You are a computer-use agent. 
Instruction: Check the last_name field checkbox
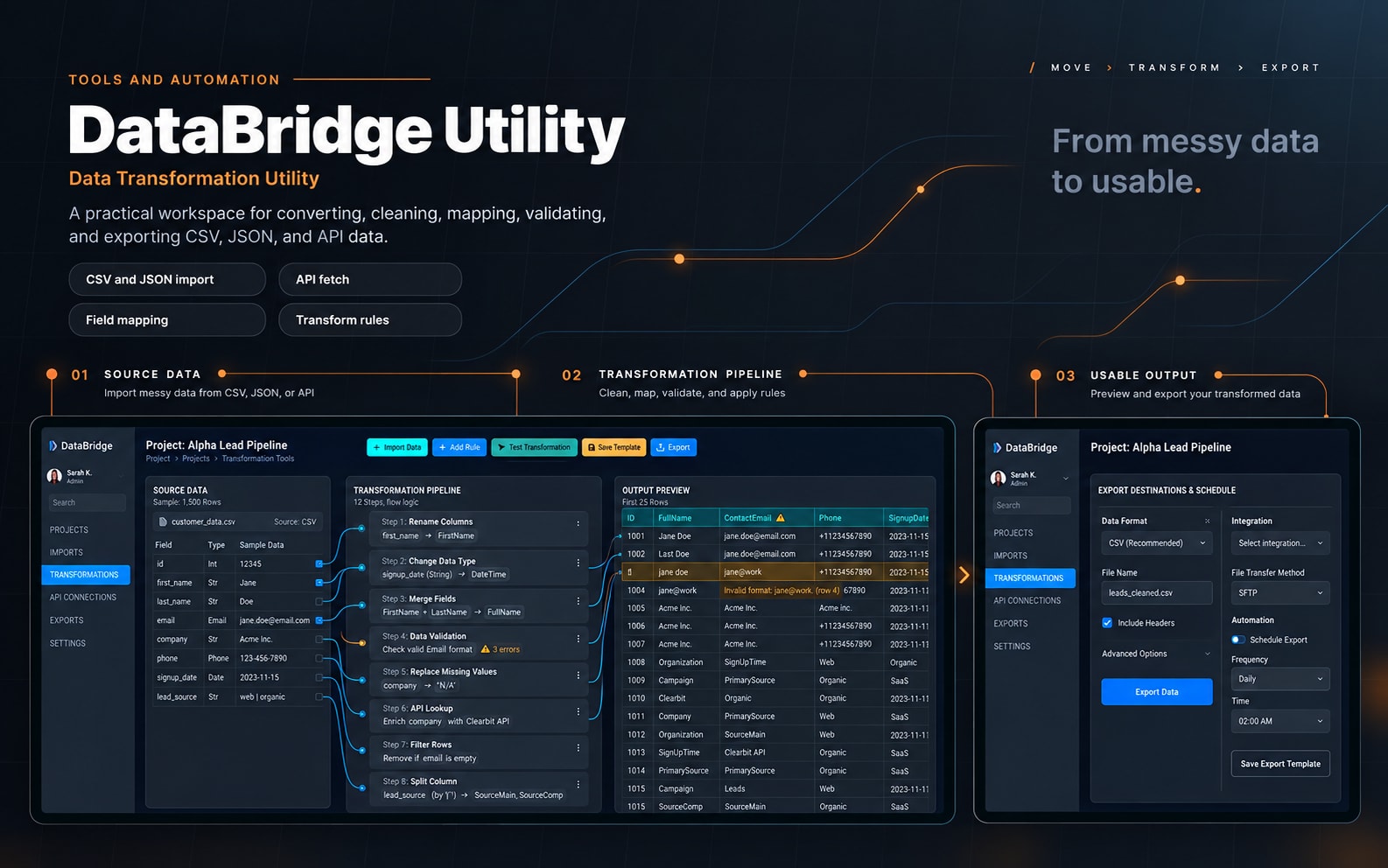tap(319, 601)
